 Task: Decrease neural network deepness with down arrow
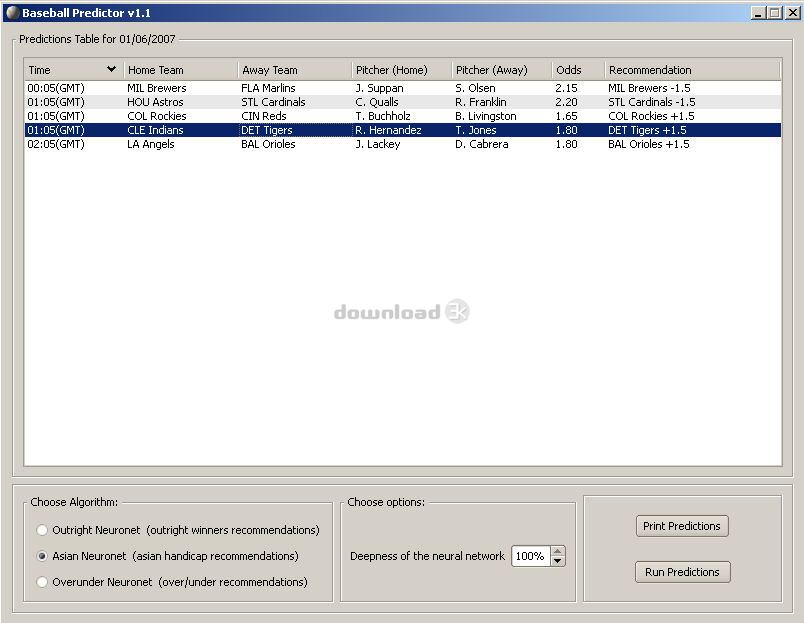(x=558, y=561)
